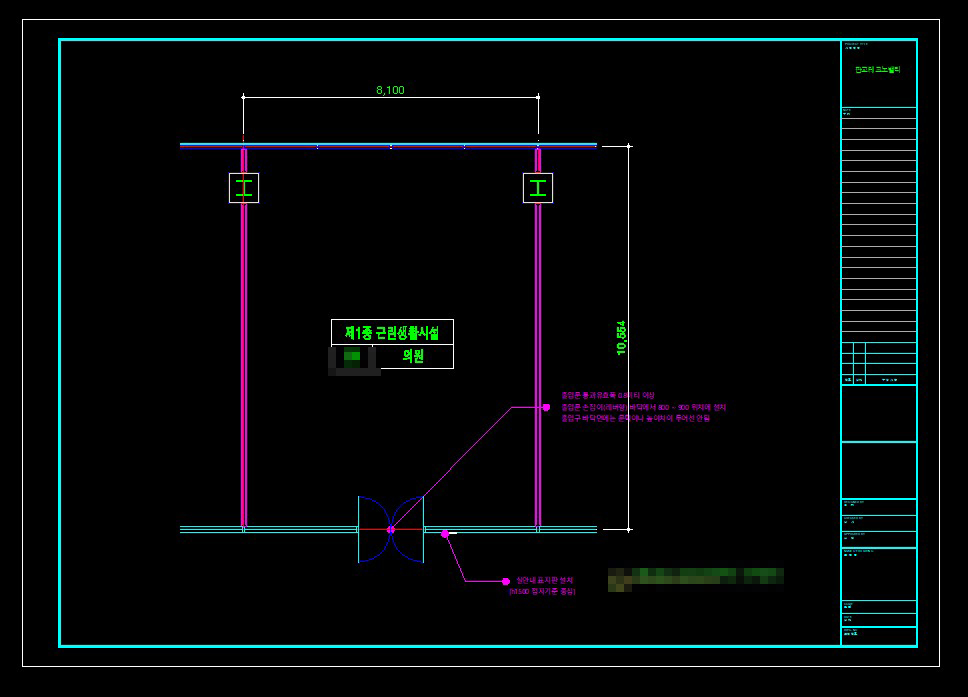This screenshot has height=697, width=968.
Task: Select the bottom magenta signage installation note
Action: (543, 586)
